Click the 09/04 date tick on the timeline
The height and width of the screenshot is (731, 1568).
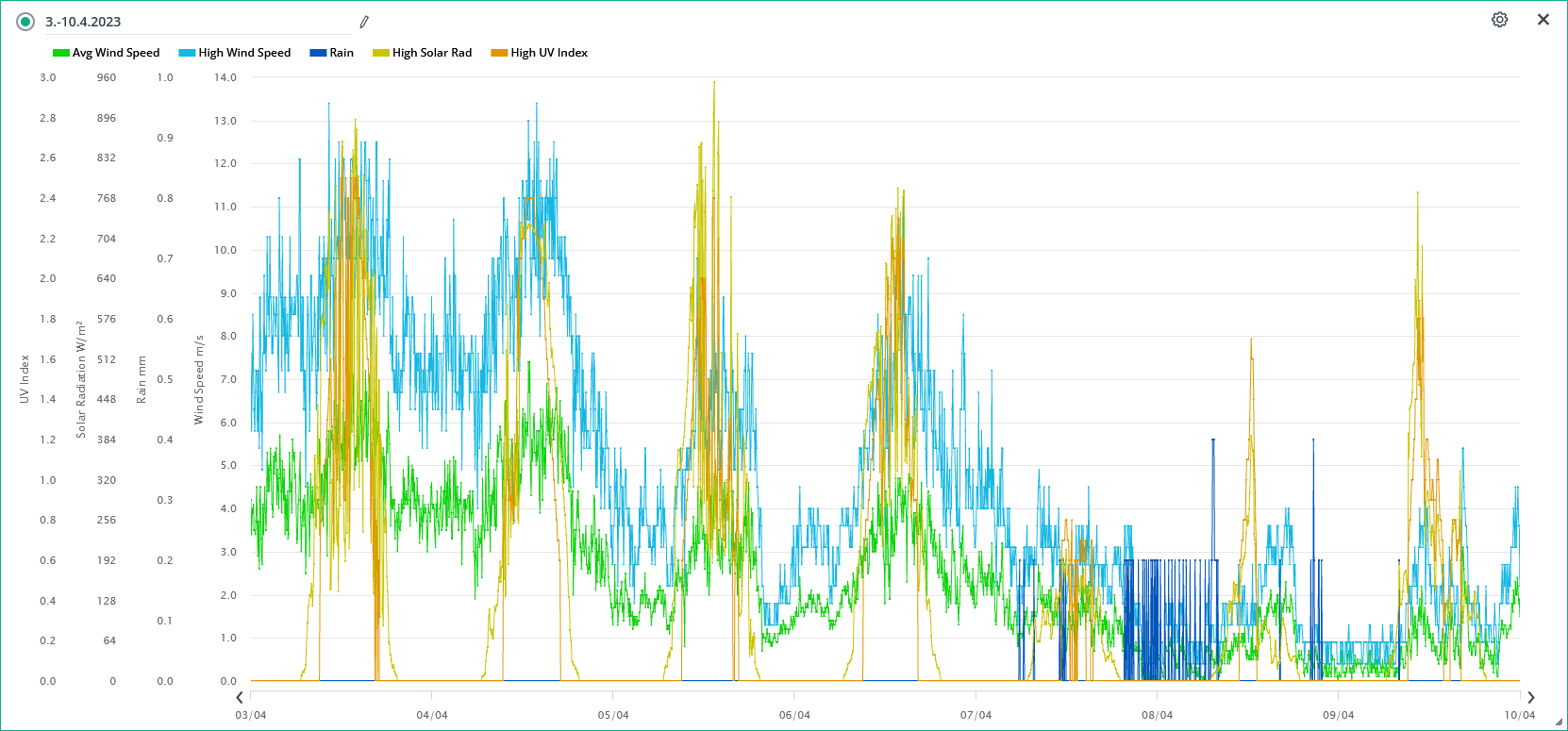point(1338,715)
